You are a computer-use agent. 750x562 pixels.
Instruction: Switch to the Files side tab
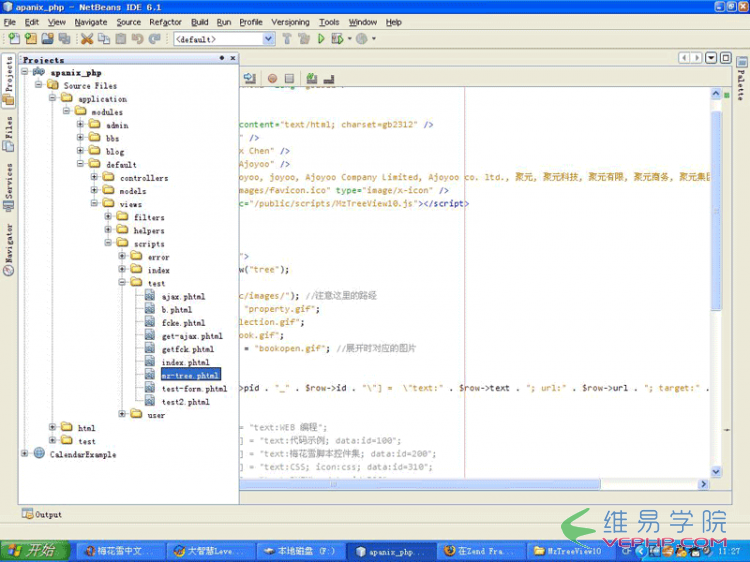point(9,133)
